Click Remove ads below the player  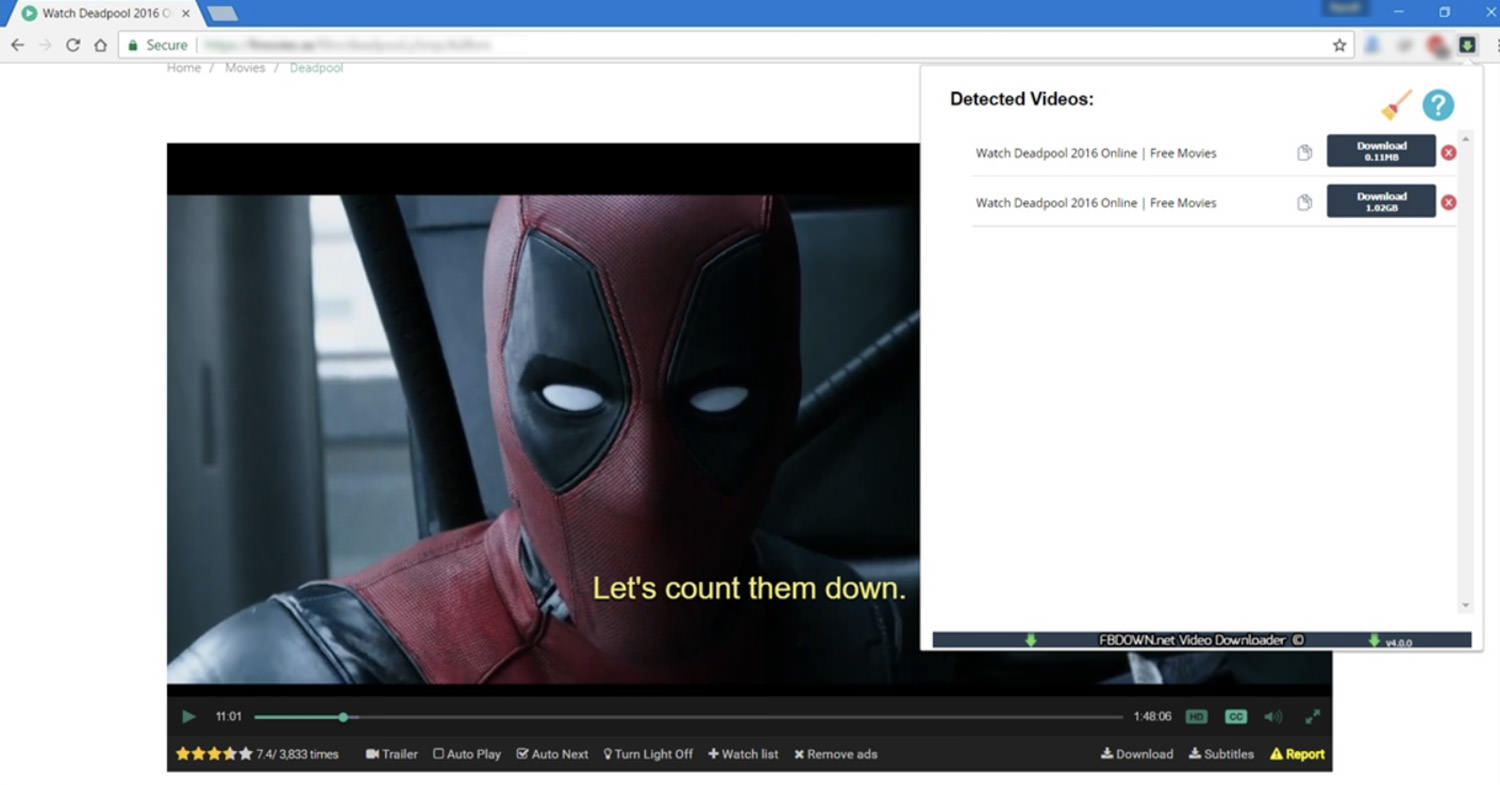[836, 754]
